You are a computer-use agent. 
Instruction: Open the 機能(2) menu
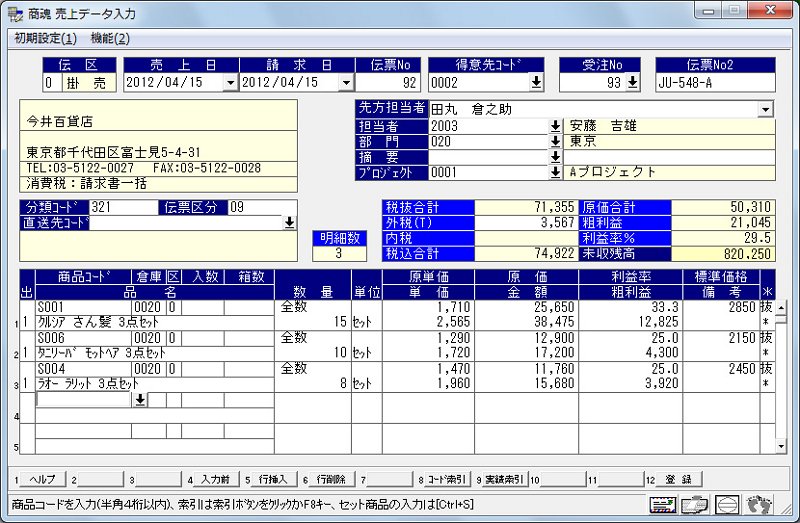pos(110,38)
